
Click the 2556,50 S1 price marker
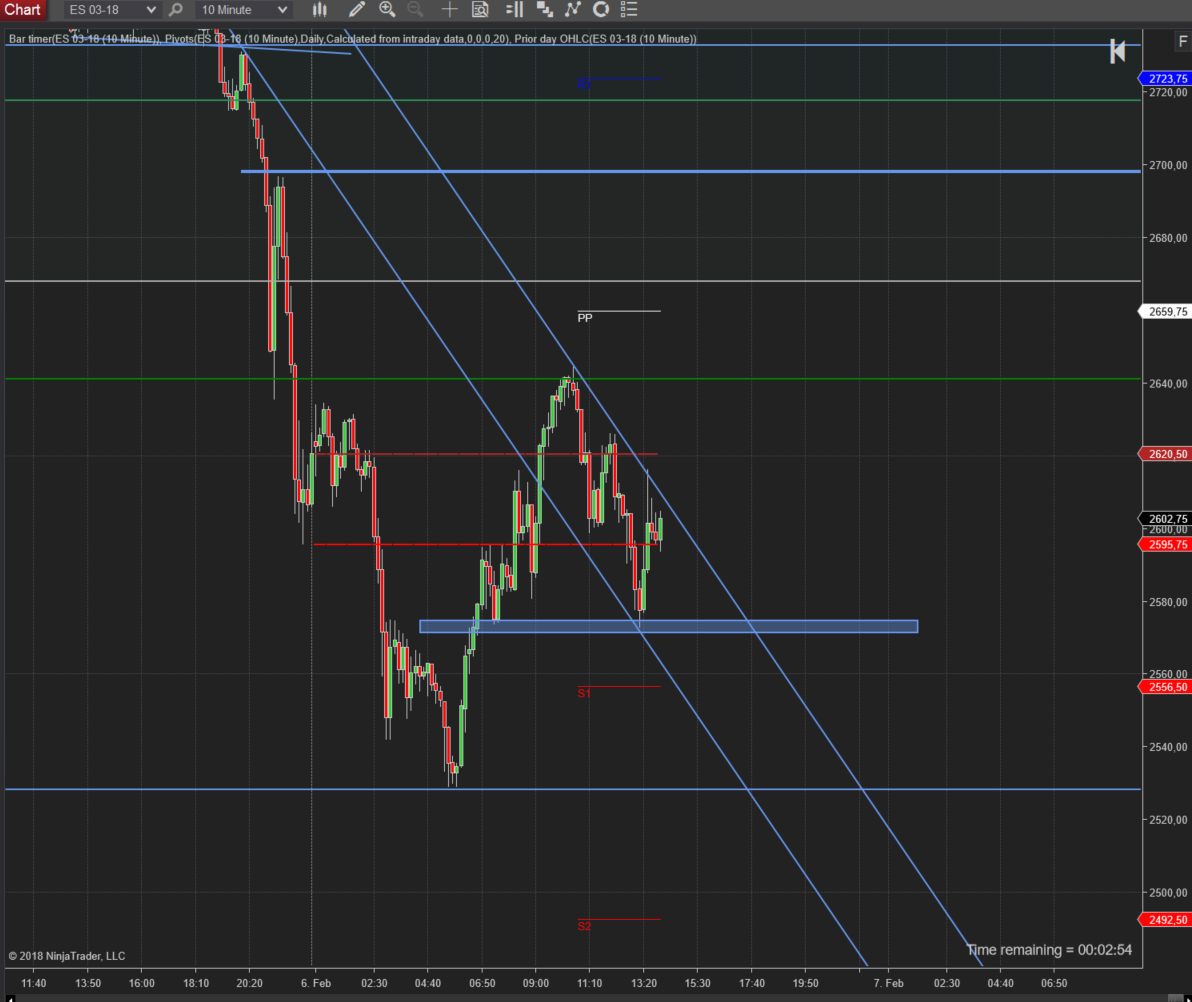coord(1166,686)
